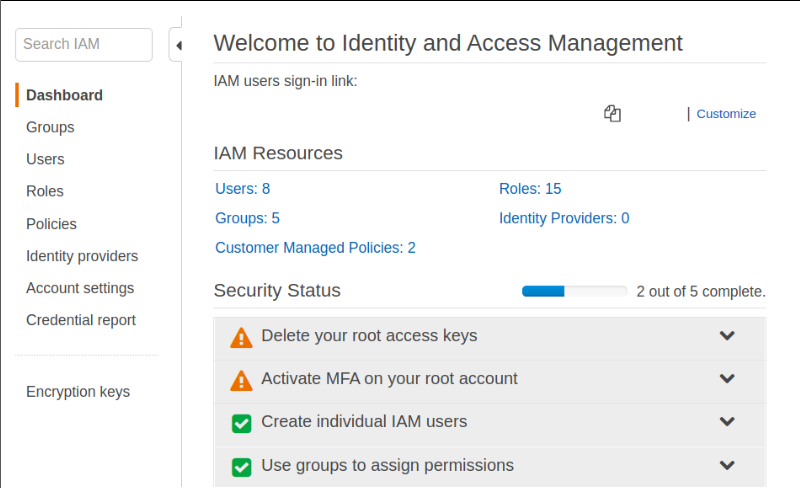Expand Create individual IAM users section
The width and height of the screenshot is (800, 488).
click(x=727, y=422)
